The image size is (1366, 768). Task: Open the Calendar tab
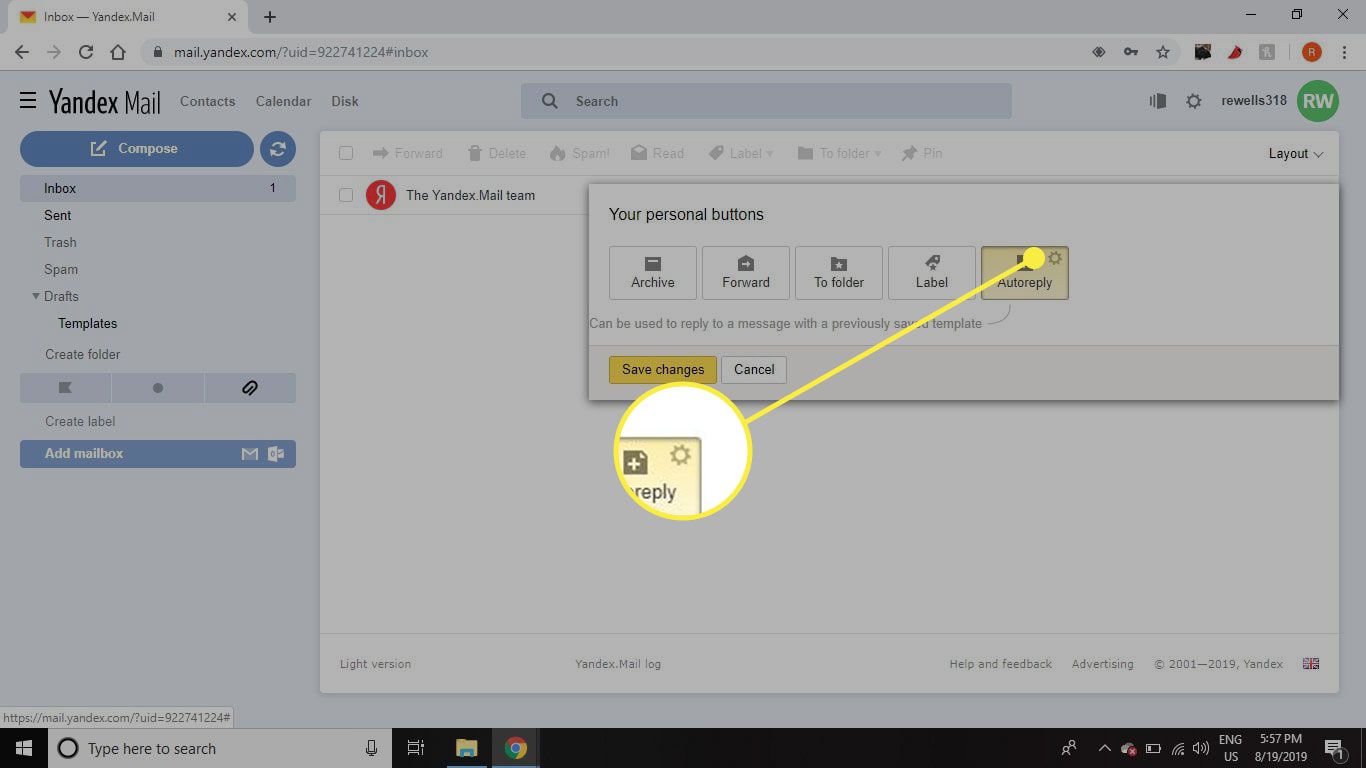(283, 101)
